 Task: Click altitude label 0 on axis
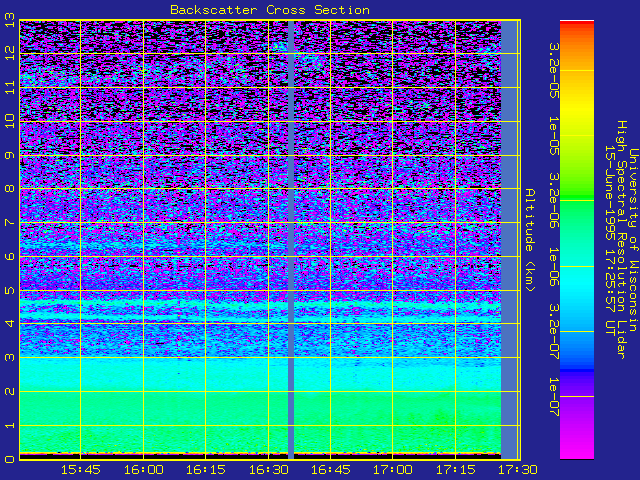[x=10, y=459]
